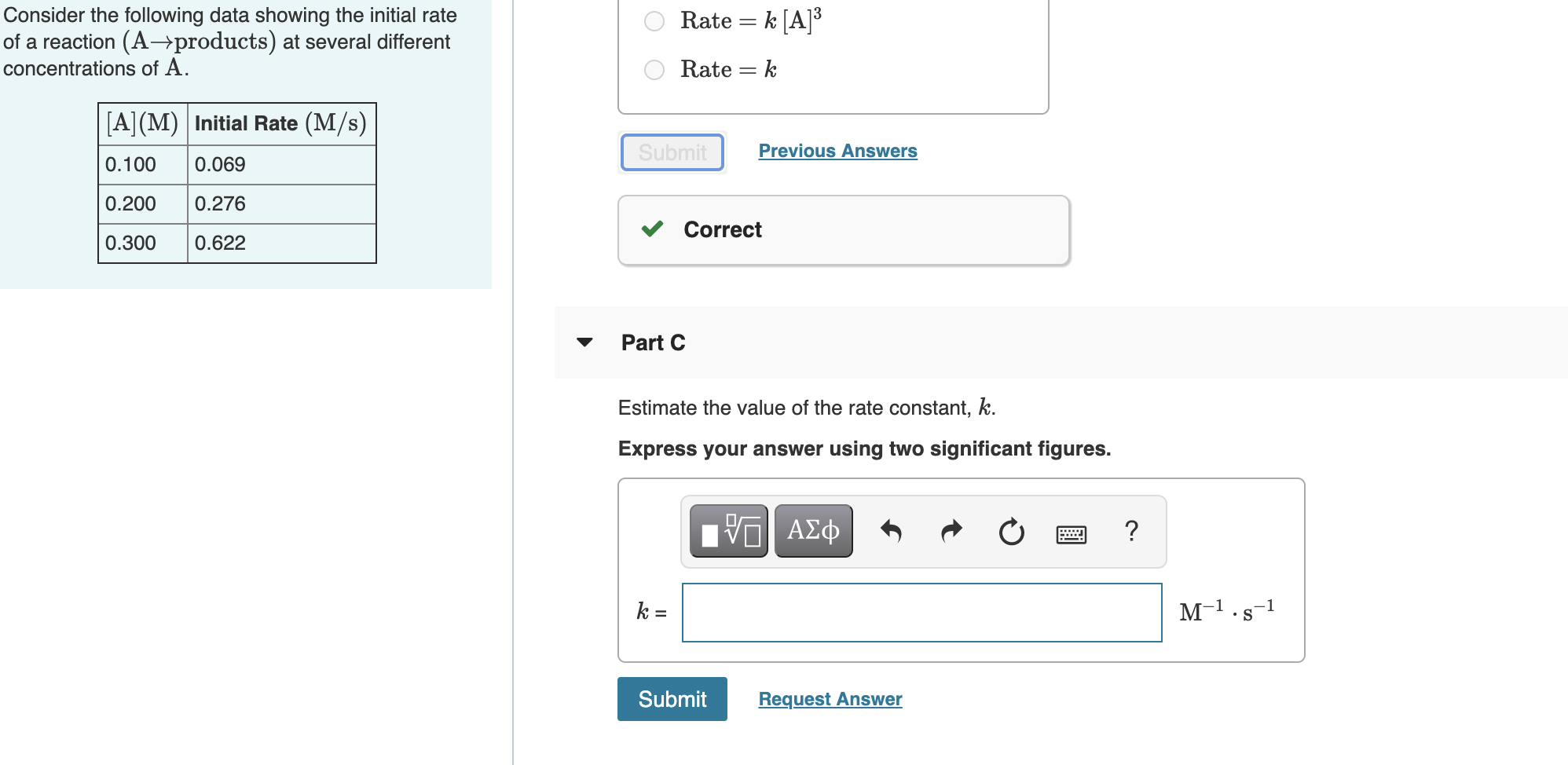Click the Part C header label
1568x765 pixels.
[x=653, y=342]
